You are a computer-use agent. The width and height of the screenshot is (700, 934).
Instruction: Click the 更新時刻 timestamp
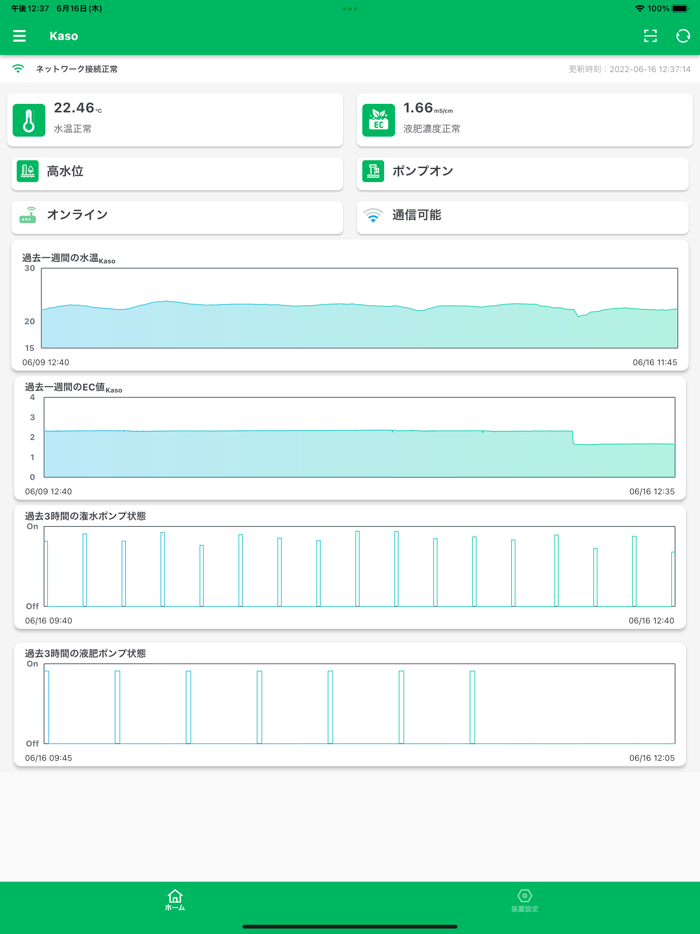click(630, 70)
